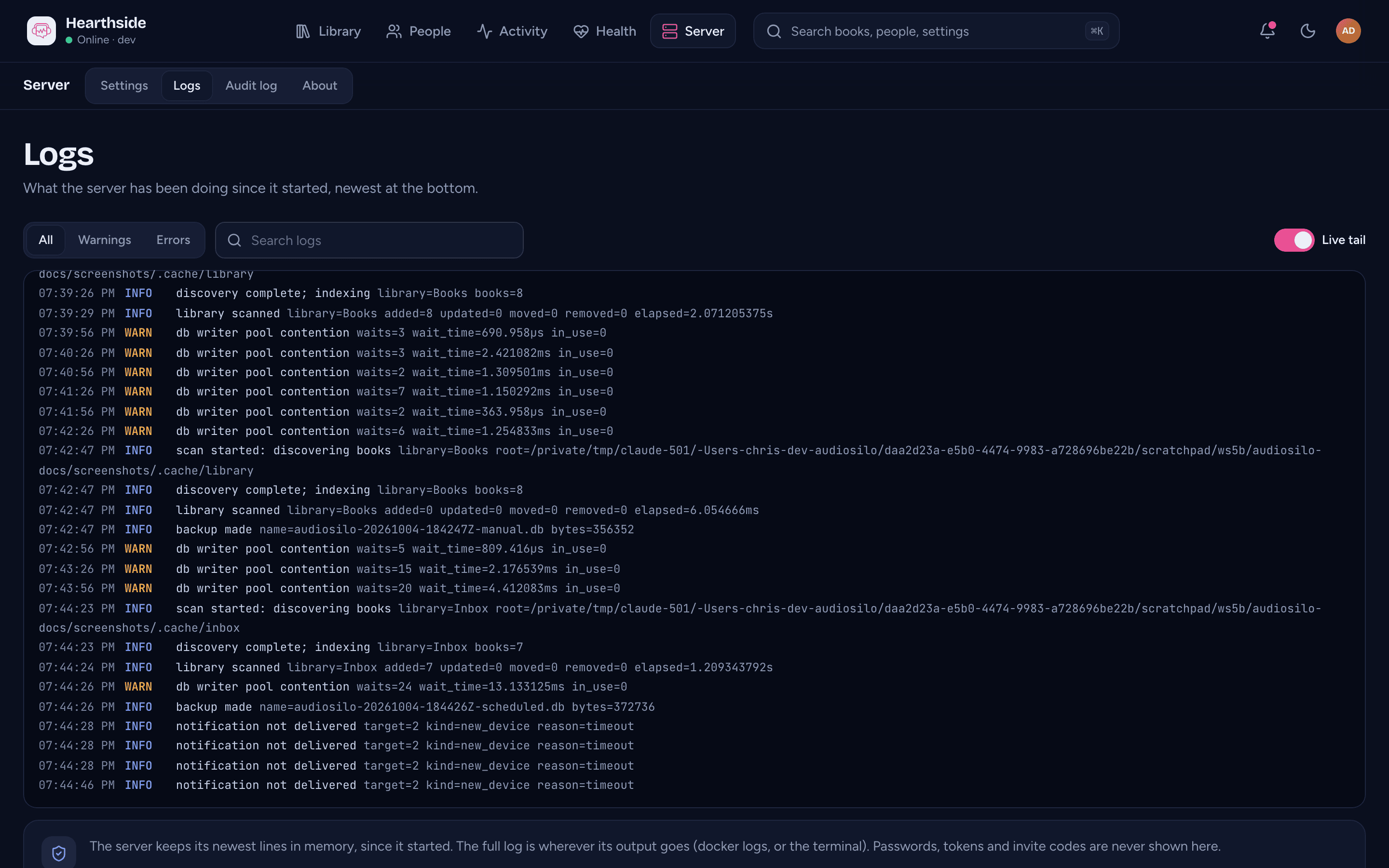Click the People icon in navigation
Image resolution: width=1389 pixels, height=868 pixels.
(394, 31)
